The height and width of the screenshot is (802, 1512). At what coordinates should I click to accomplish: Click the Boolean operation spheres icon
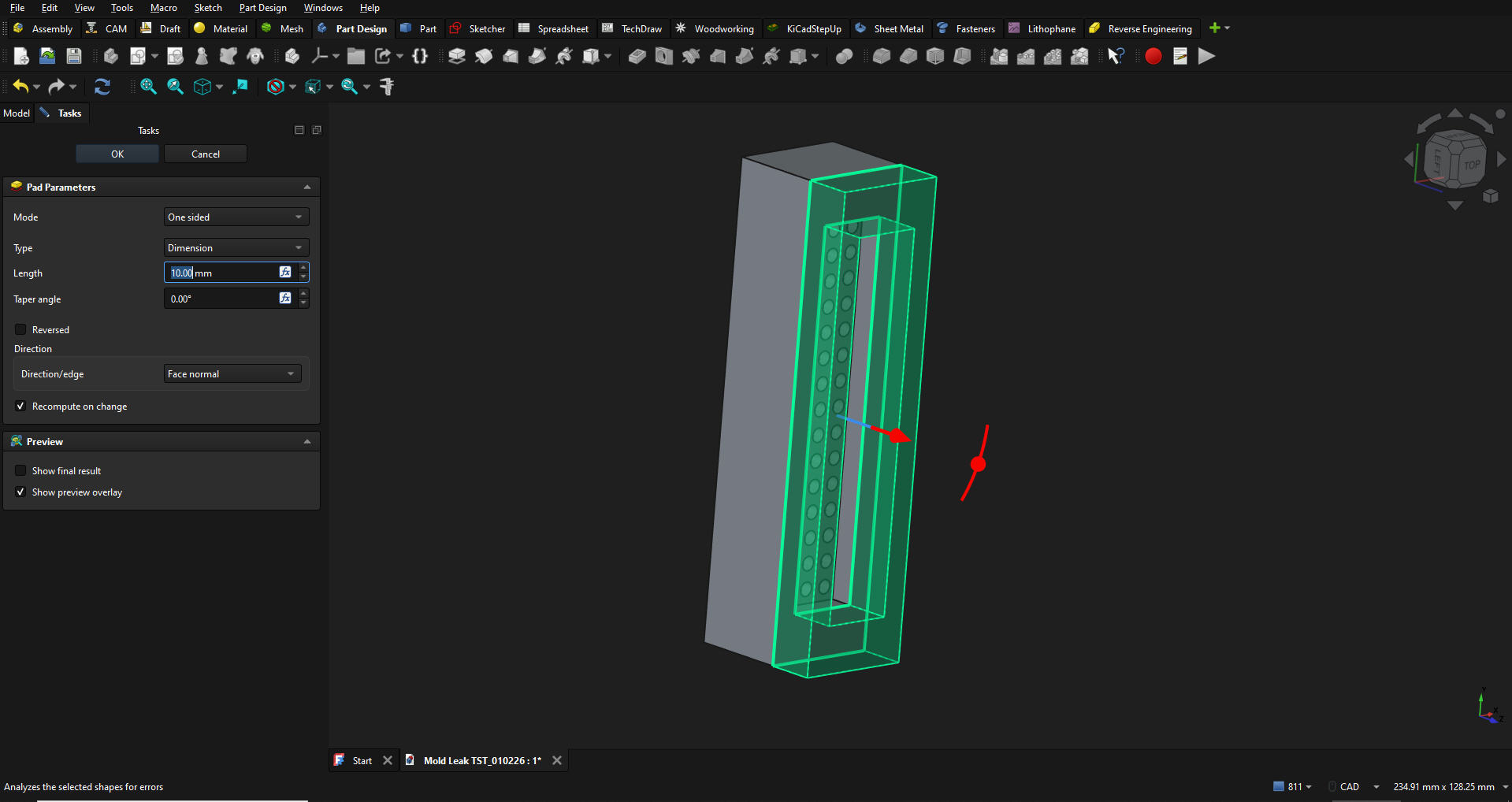[x=844, y=56]
